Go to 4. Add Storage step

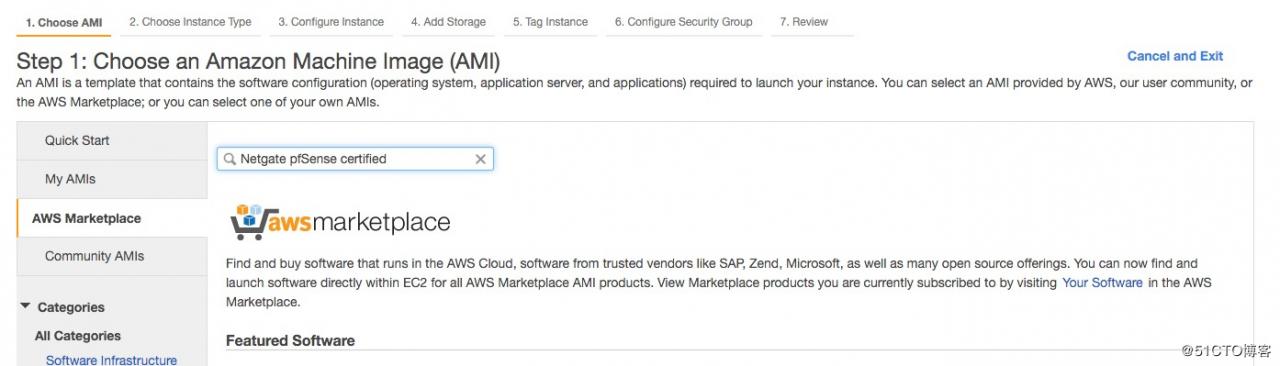(x=448, y=22)
